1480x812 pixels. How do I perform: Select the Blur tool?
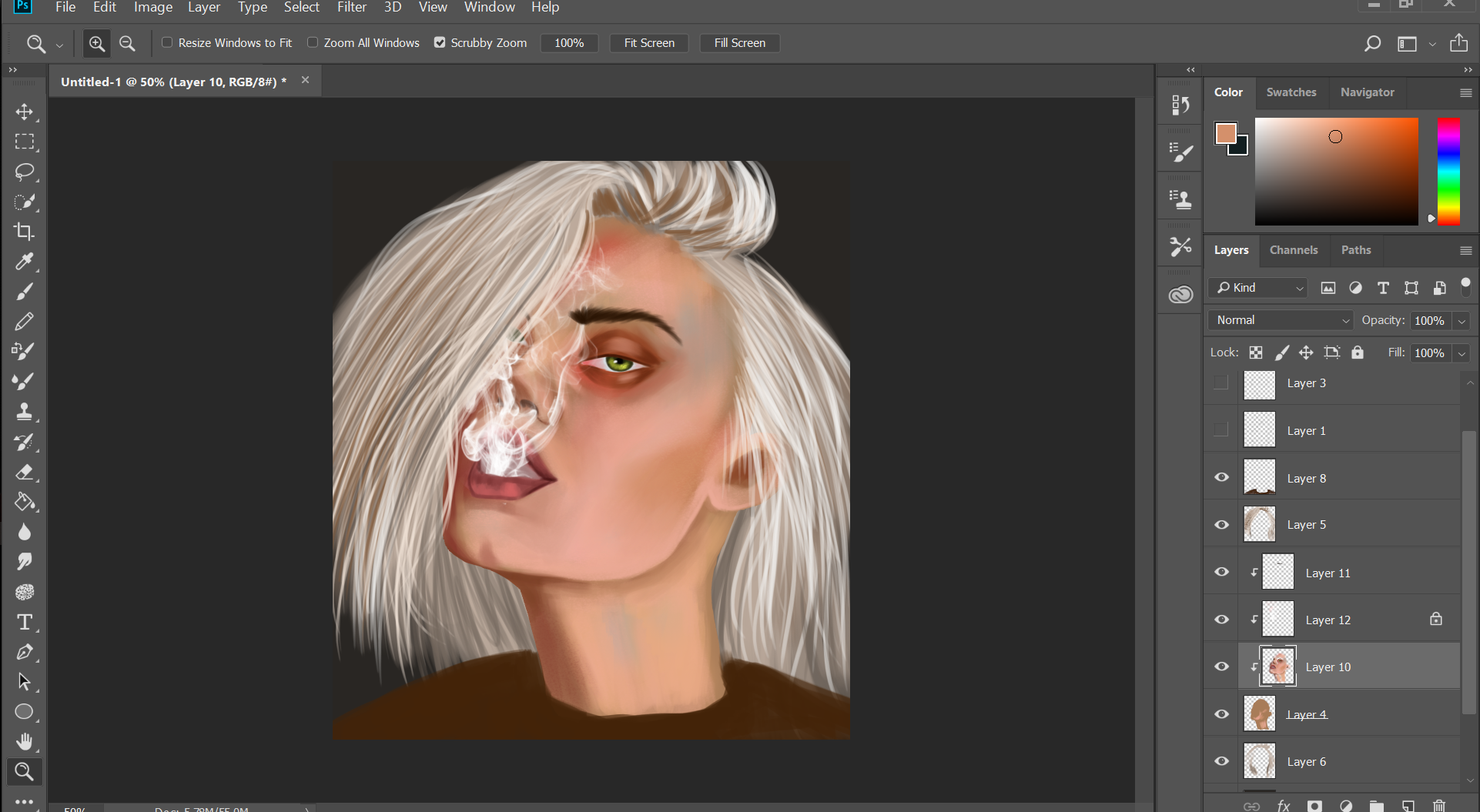[x=25, y=532]
